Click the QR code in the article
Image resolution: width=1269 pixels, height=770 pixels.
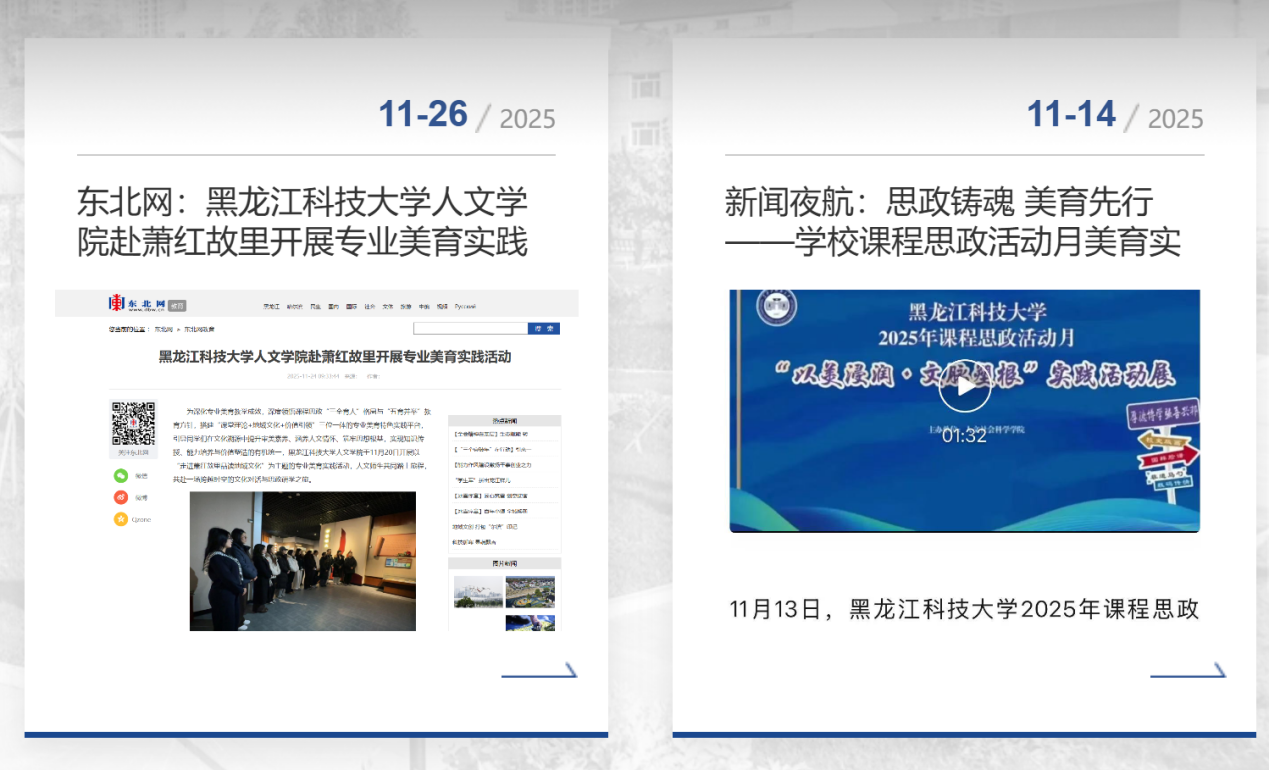[x=133, y=423]
